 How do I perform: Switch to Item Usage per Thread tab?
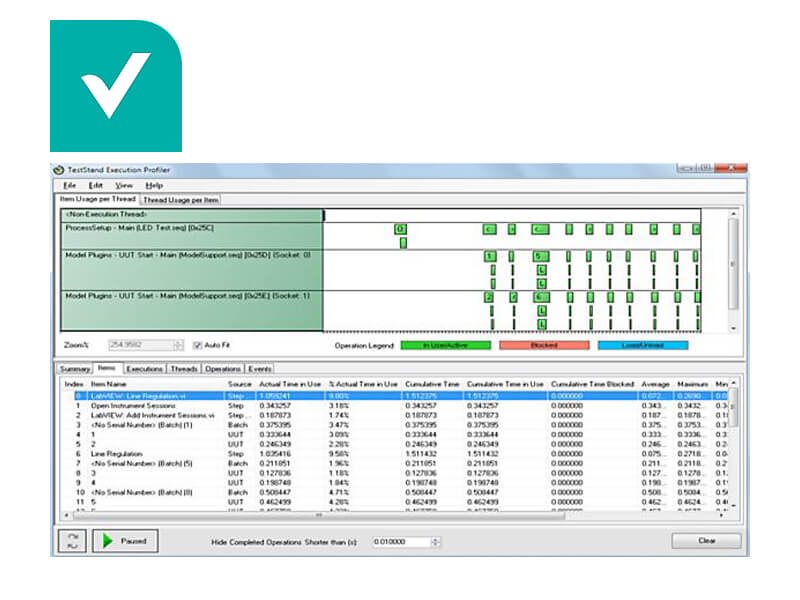(97, 199)
